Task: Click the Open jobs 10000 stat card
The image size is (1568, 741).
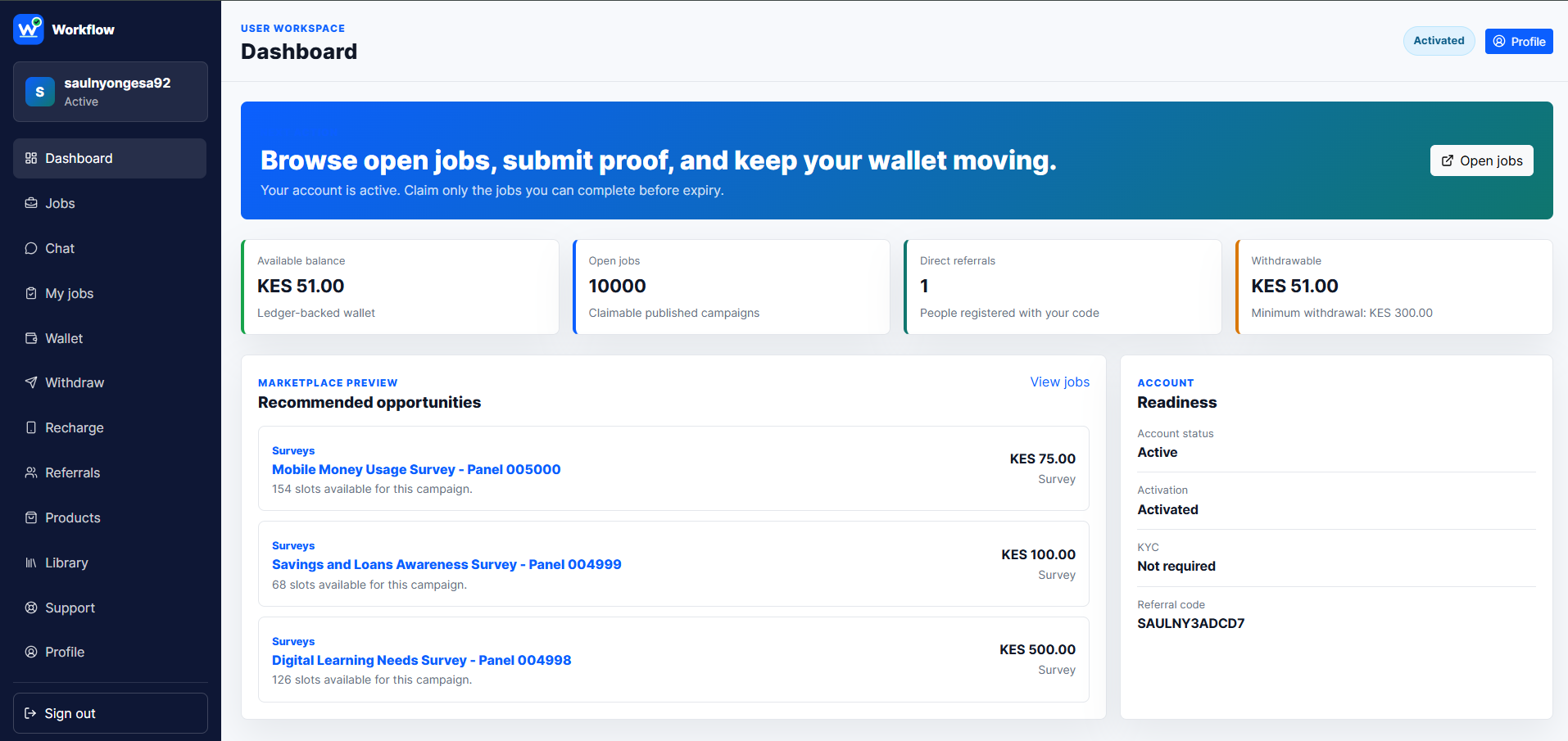Action: click(731, 287)
